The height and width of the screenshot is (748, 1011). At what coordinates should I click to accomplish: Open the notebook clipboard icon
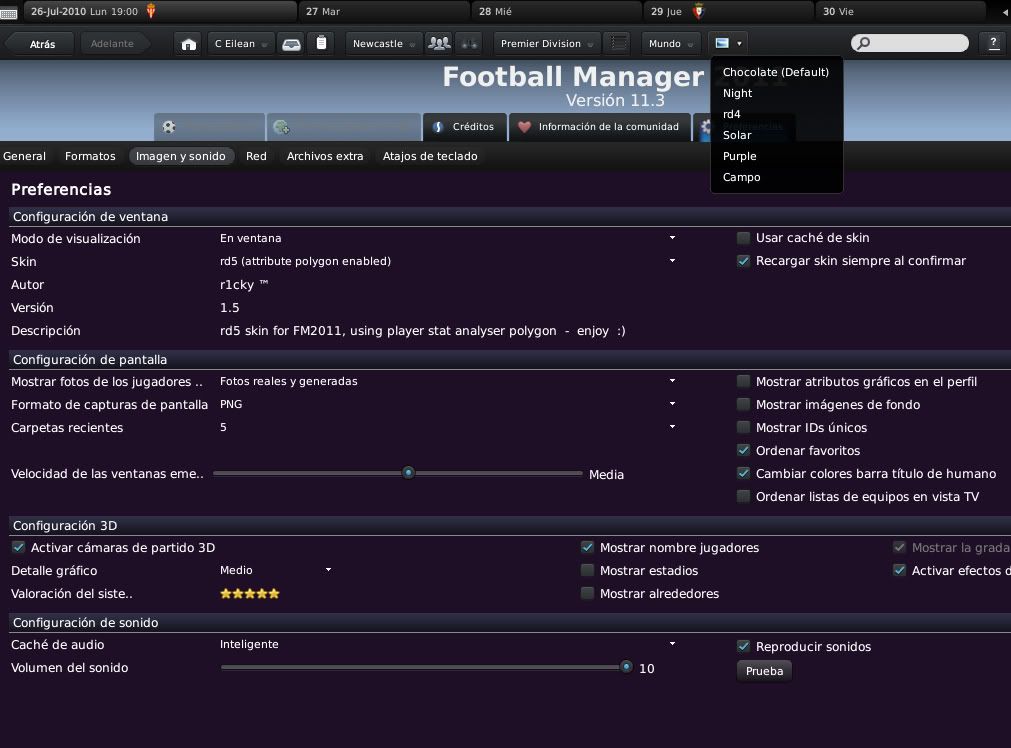click(x=321, y=43)
